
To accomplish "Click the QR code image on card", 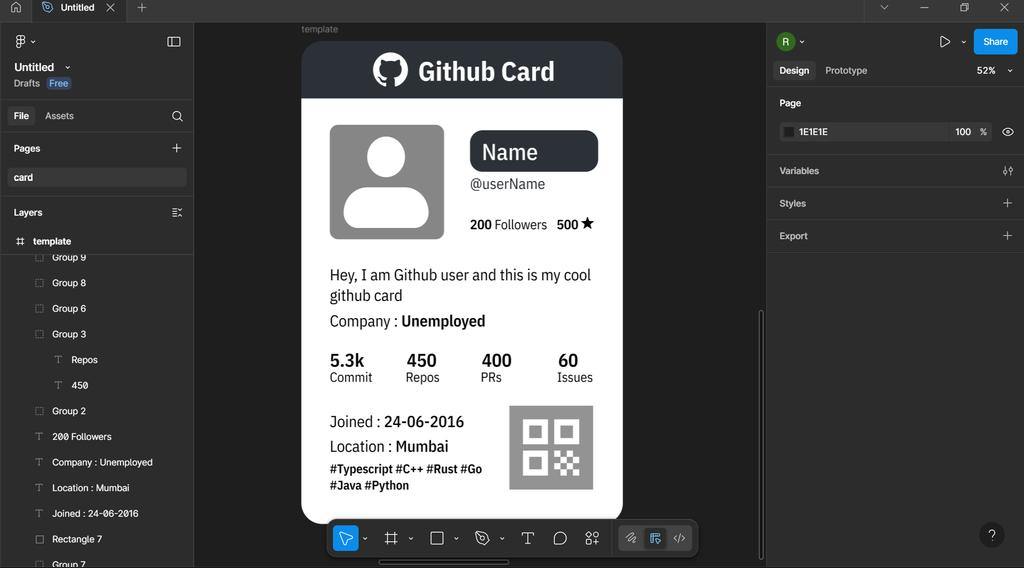I will (x=551, y=448).
